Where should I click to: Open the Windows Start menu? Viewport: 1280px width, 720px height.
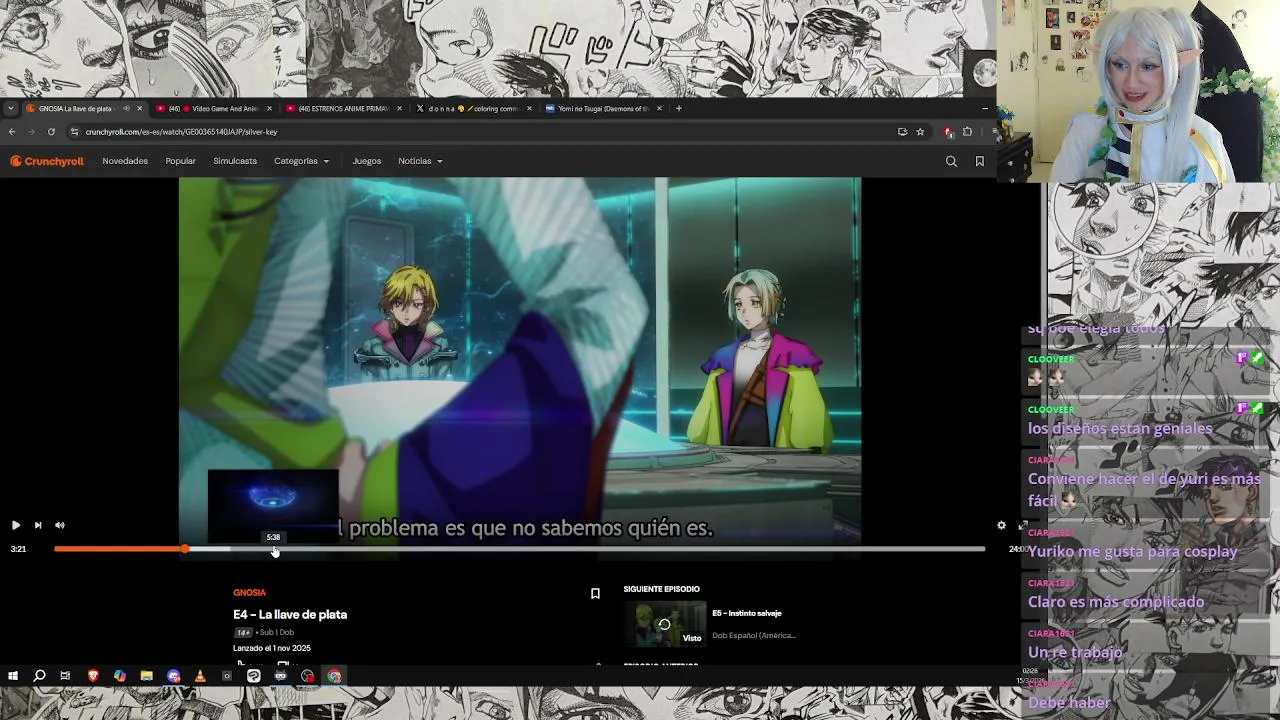pyautogui.click(x=13, y=676)
